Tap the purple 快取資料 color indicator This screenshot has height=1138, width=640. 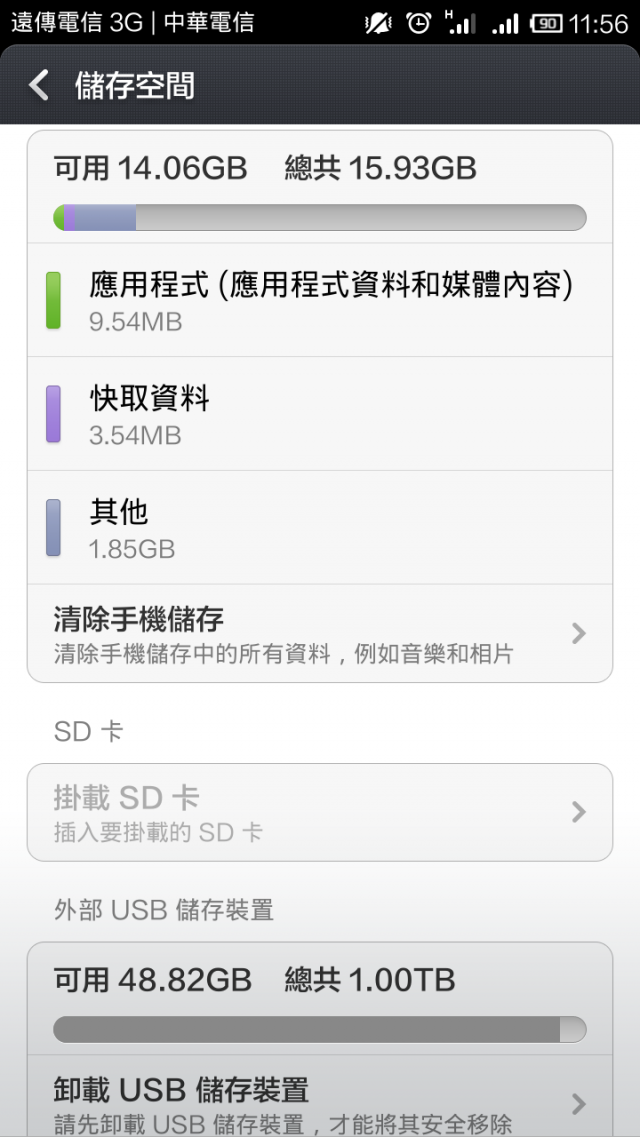coord(53,414)
